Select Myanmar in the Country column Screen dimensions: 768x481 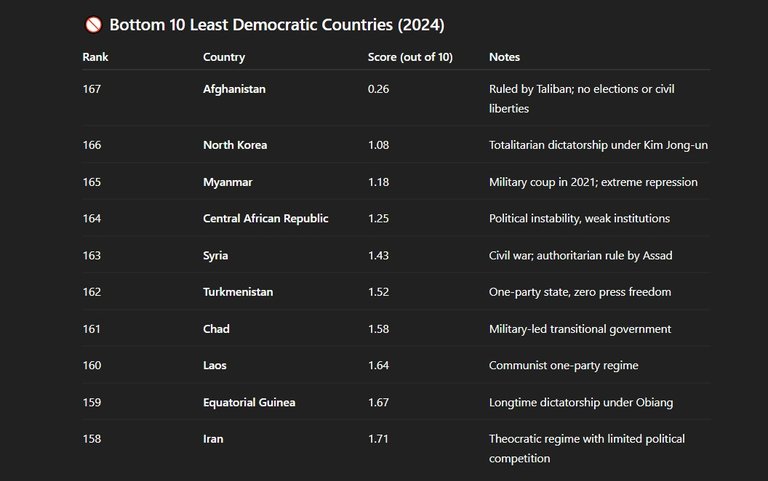228,182
